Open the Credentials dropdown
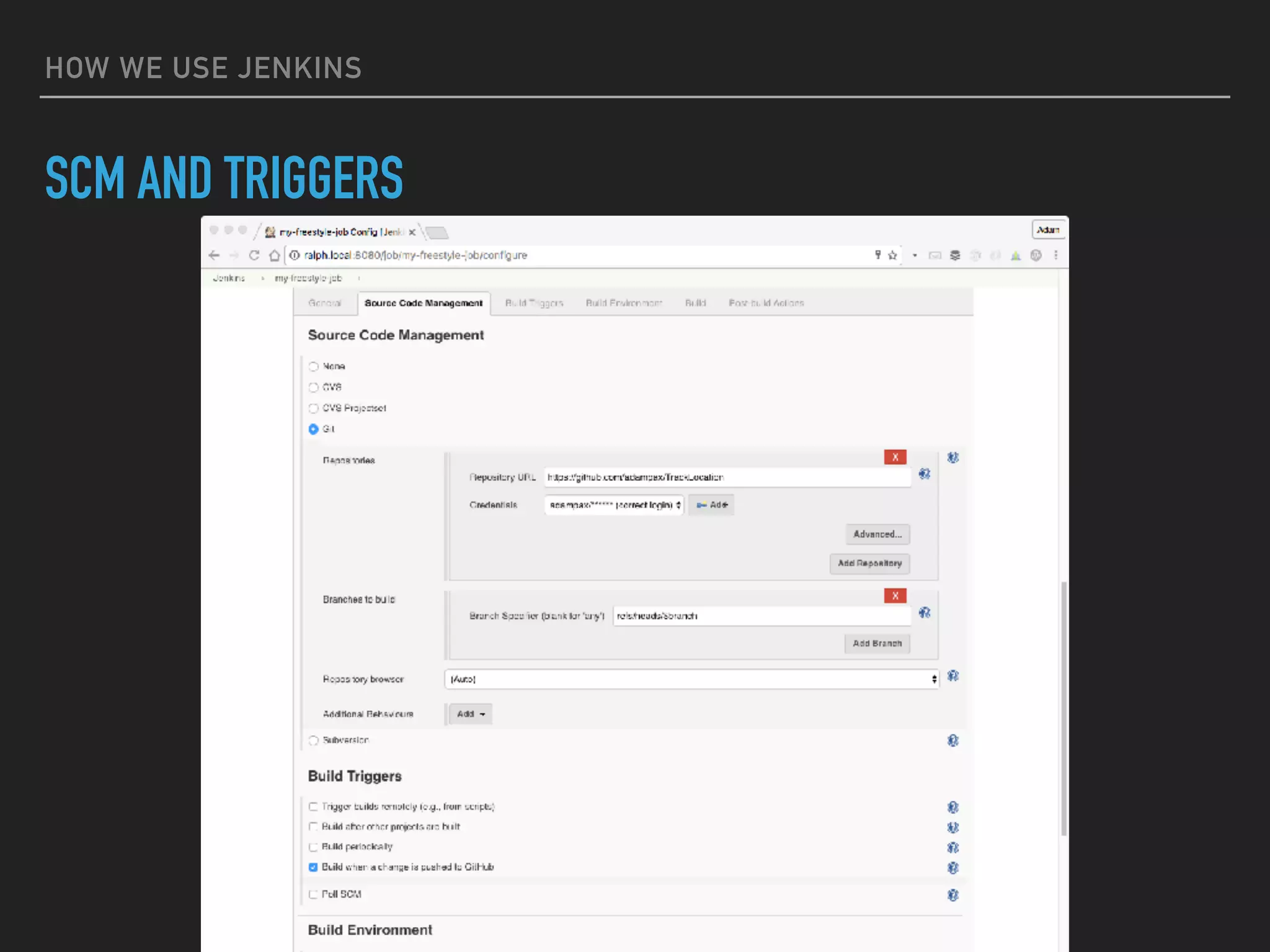Screen dimensions: 1270x952 (x=614, y=505)
